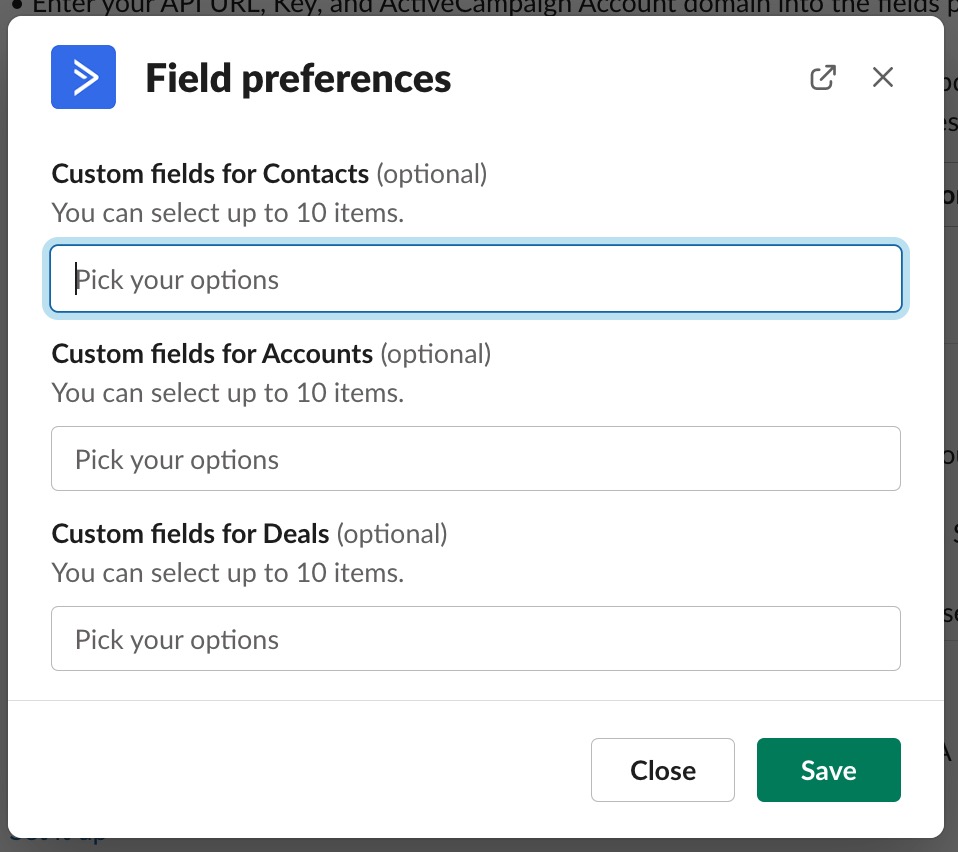The height and width of the screenshot is (852, 958).
Task: Click the 'Custom fields for Deals' label
Action: coord(190,533)
